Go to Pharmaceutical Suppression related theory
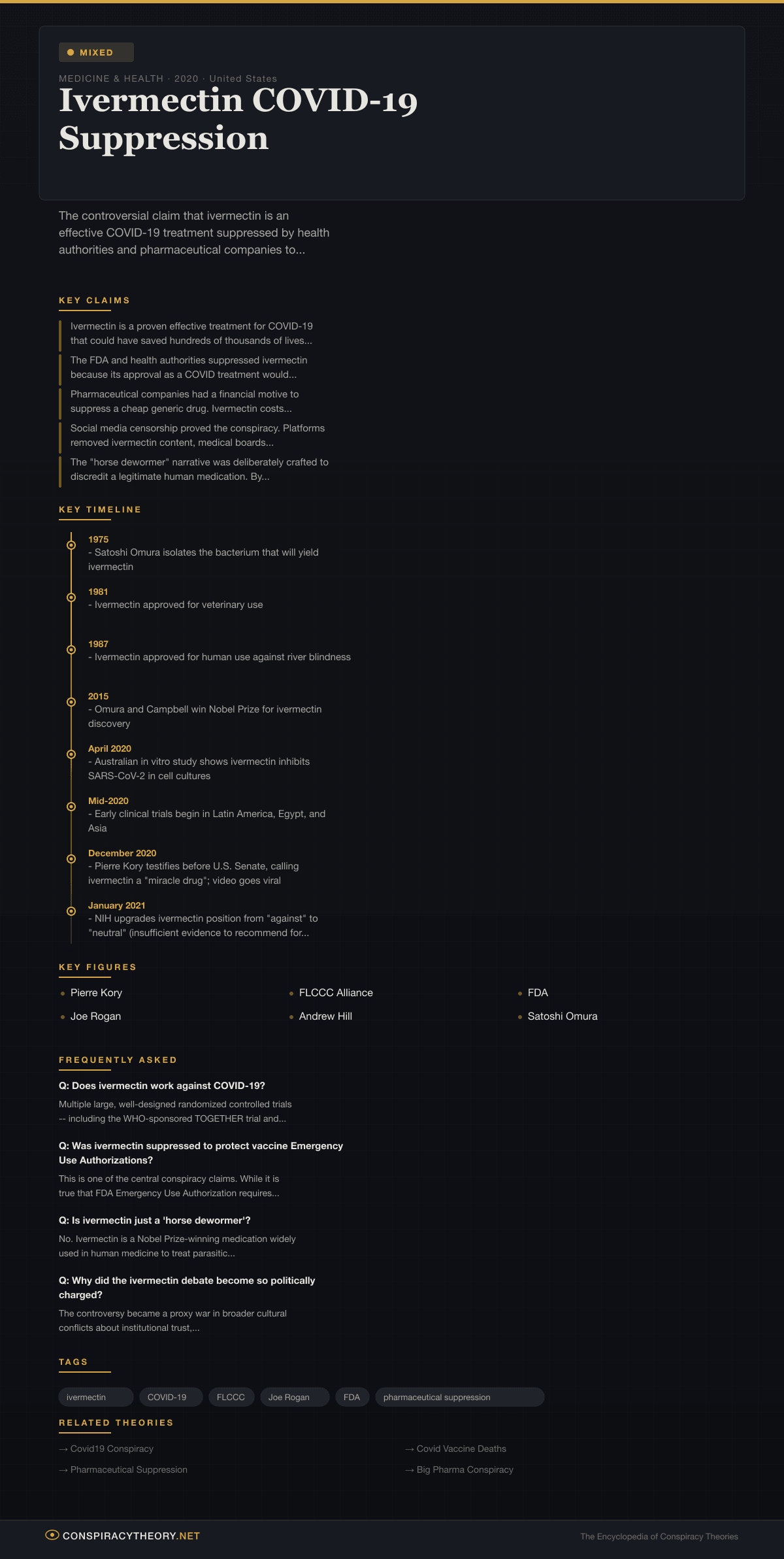Viewport: 784px width, 1559px height. [129, 1469]
